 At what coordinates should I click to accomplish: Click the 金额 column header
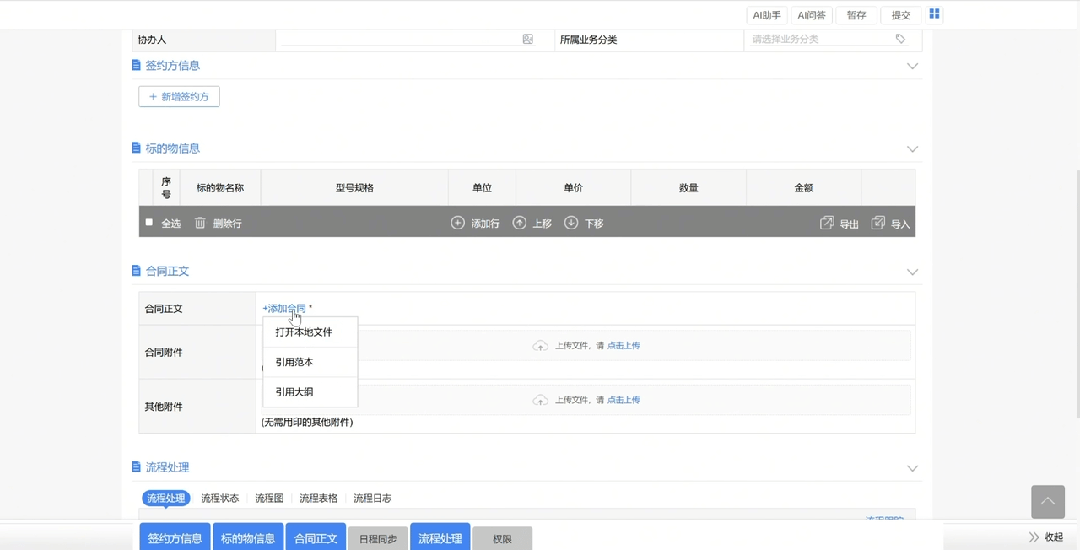coord(804,187)
